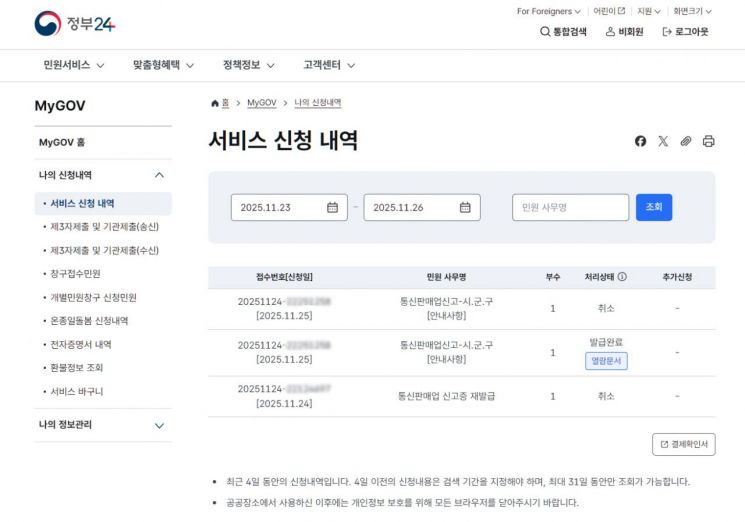Click MyGOV breadcrumb link
Screen dimensions: 745x522
[262, 103]
